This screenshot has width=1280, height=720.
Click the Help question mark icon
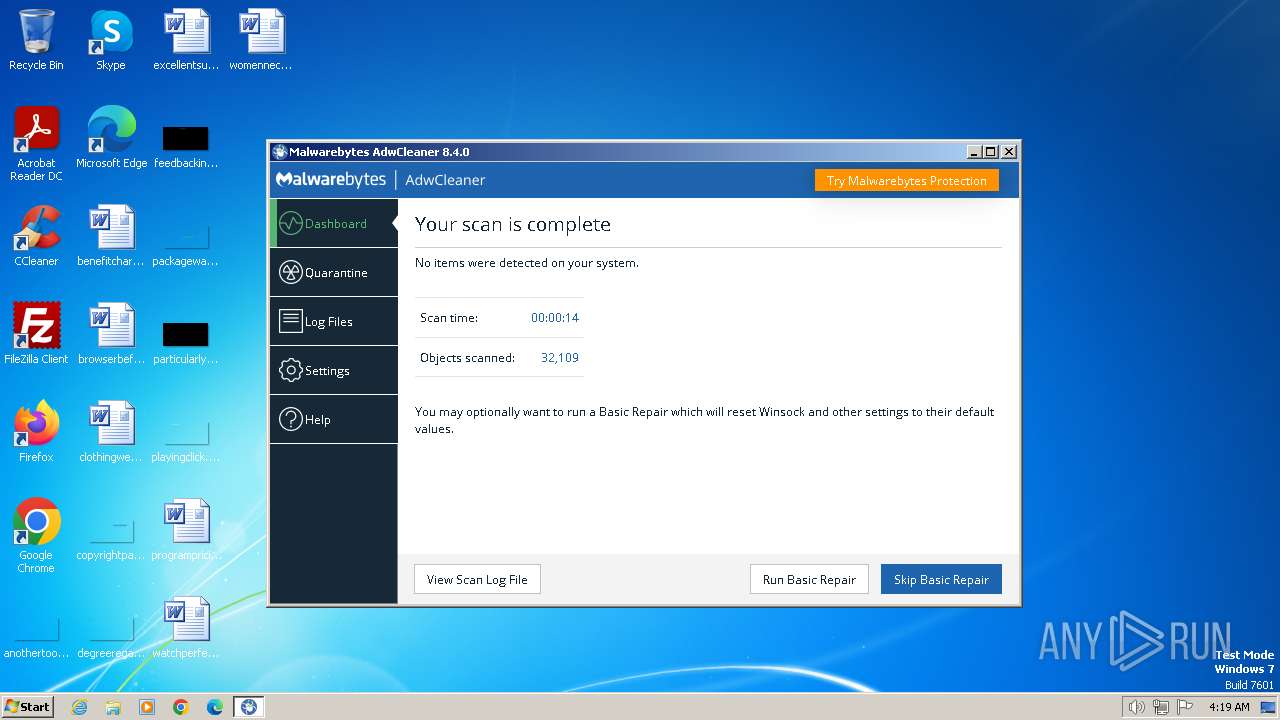pos(290,419)
